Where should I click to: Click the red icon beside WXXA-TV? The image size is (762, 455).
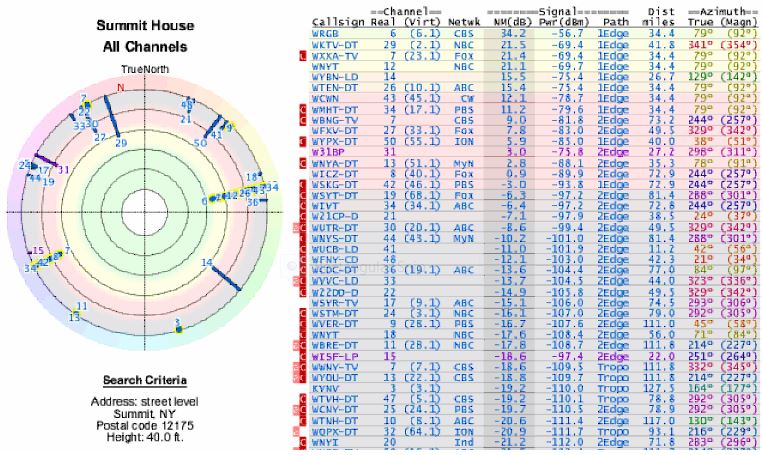304,57
